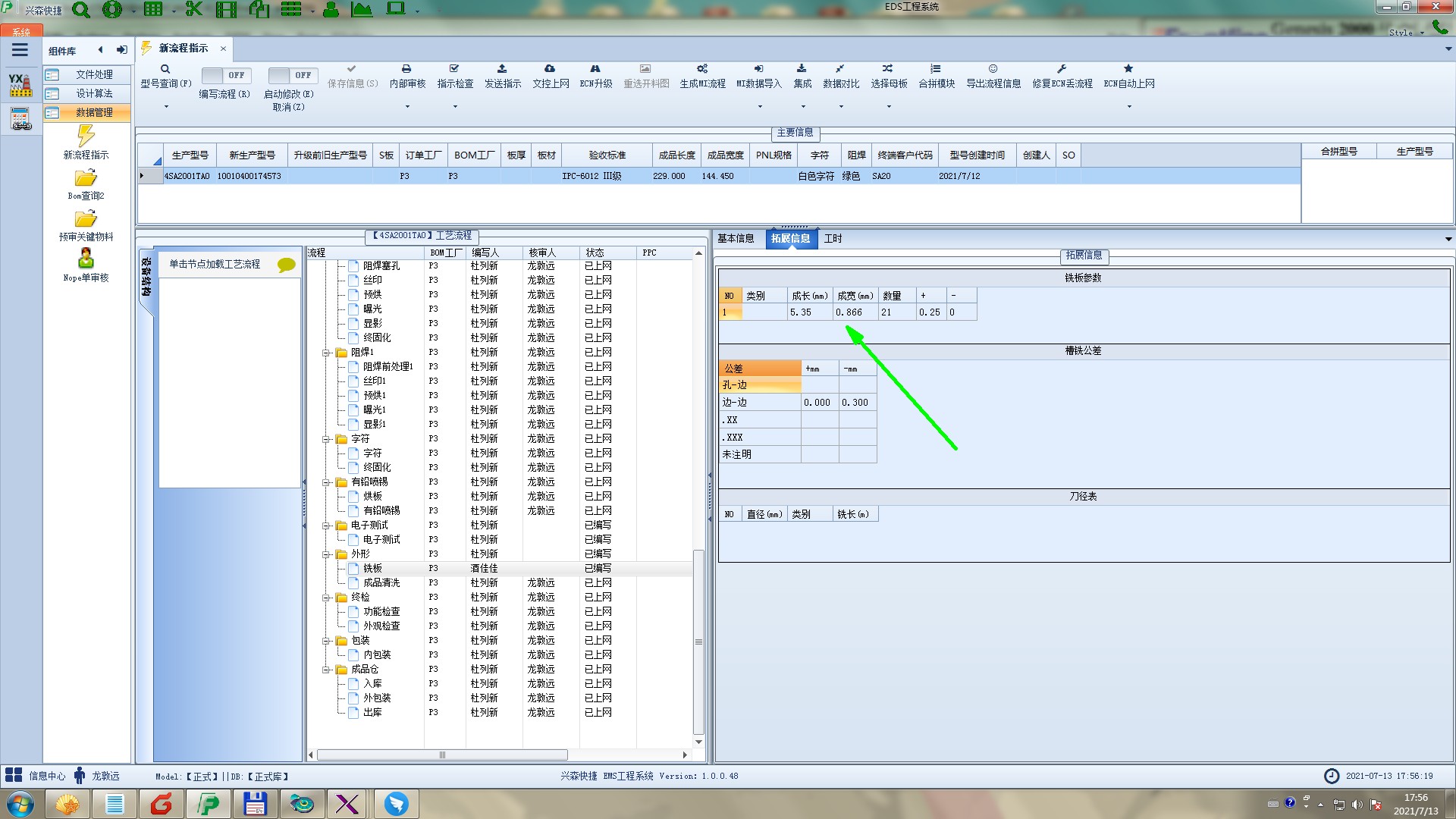Viewport: 1456px width, 819px height.
Task: Open 新流程指示 lightning icon in sidebar
Action: coord(86,136)
